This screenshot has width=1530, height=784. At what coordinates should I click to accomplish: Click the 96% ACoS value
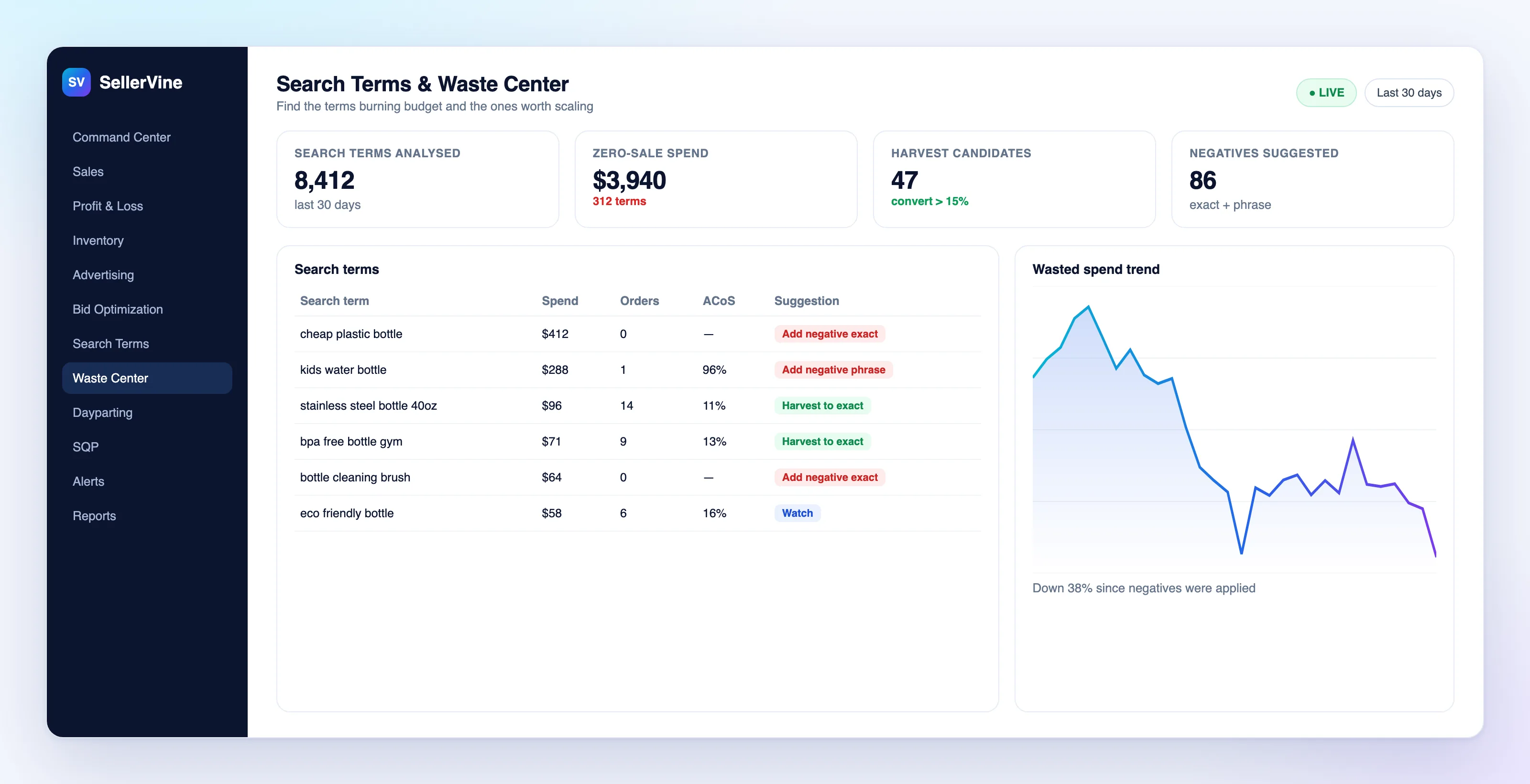714,370
